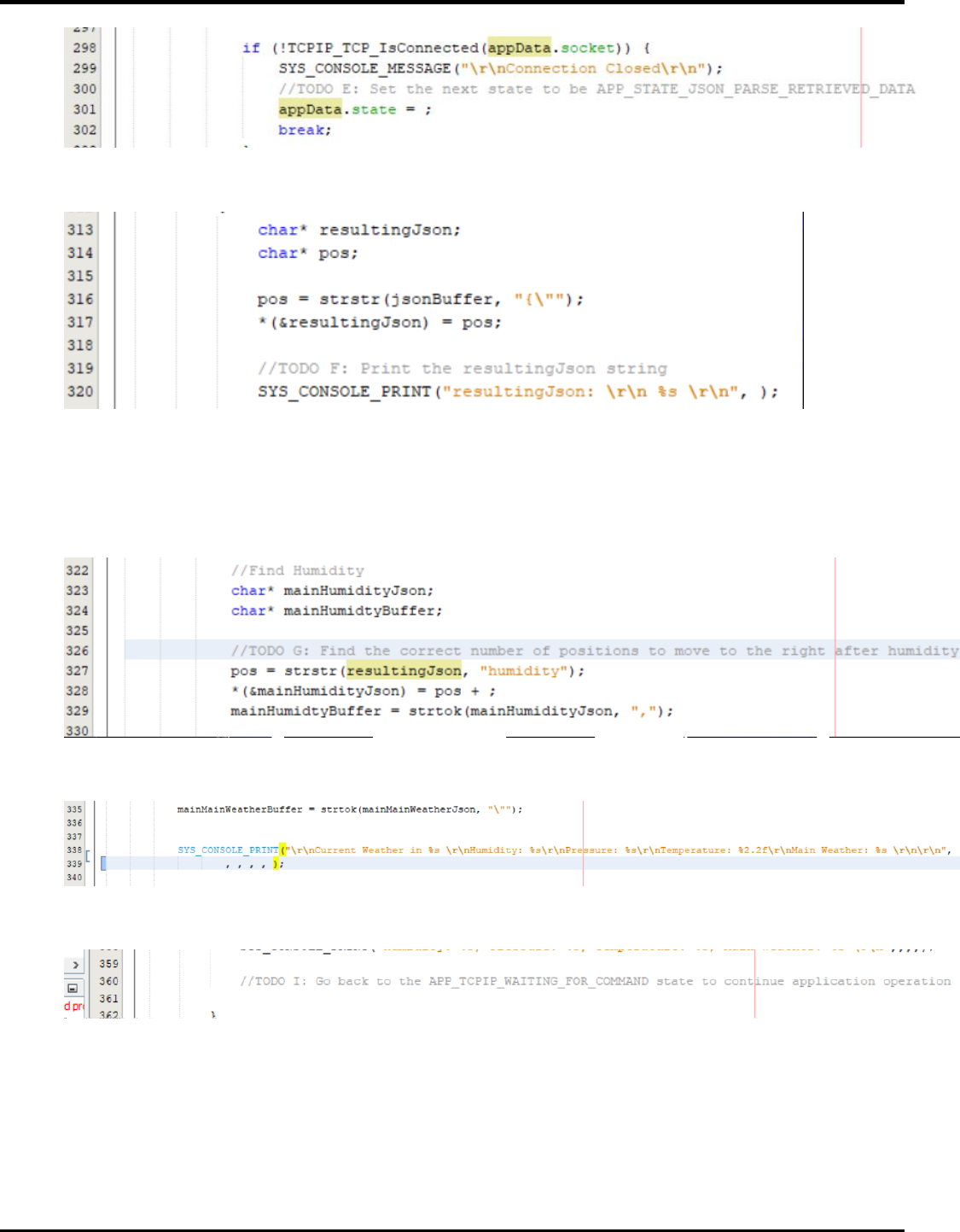
Task: Click line number 335 in the gutter
Action: 74,809
